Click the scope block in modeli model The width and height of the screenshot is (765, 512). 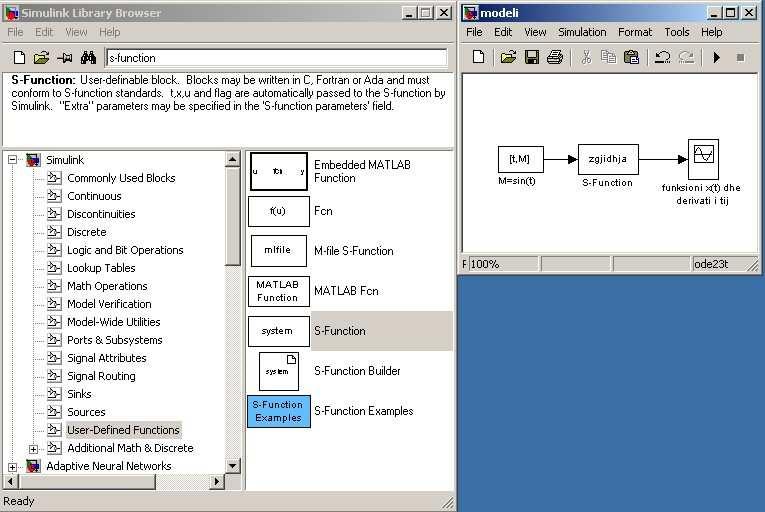point(703,159)
